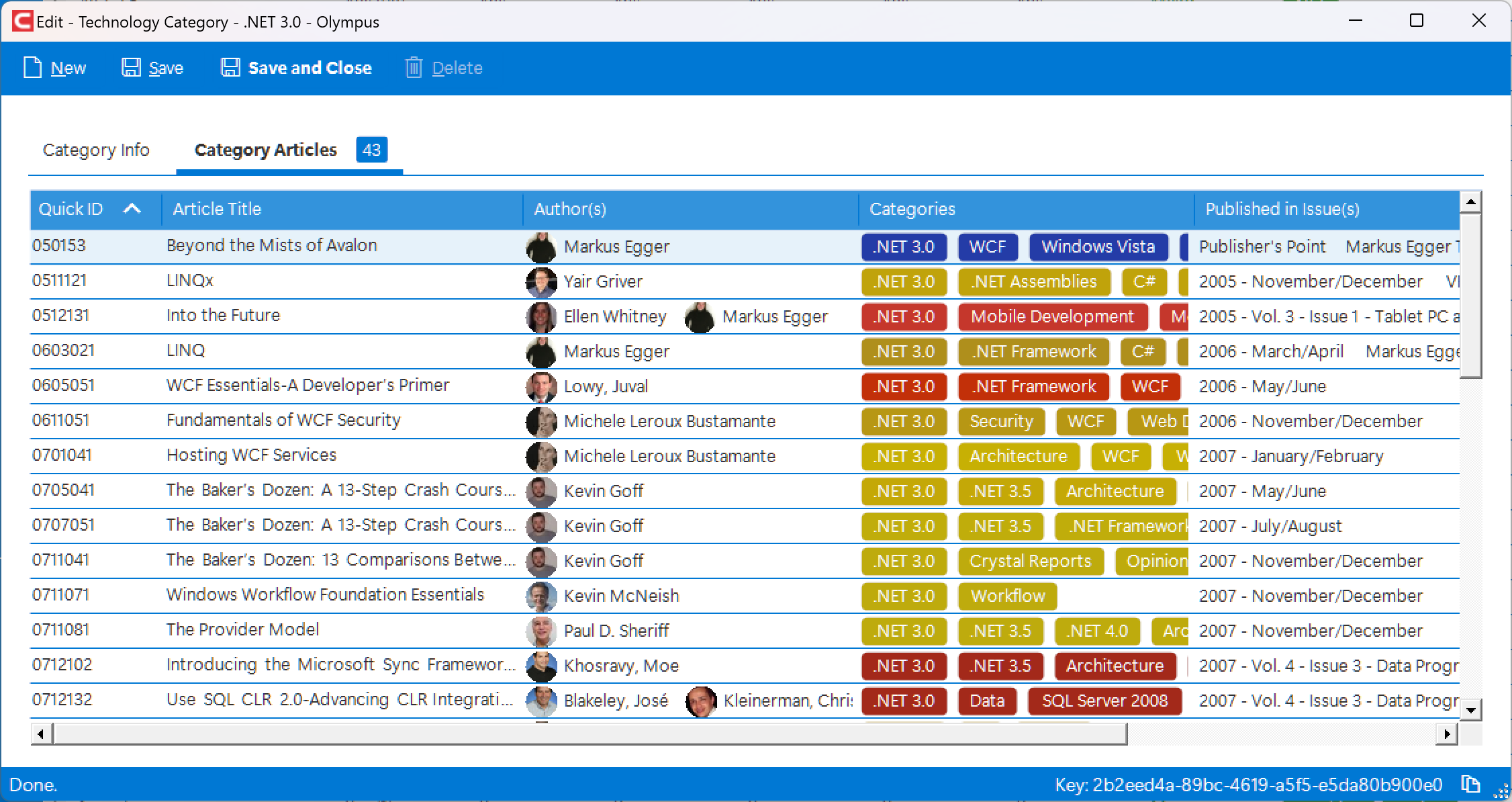Image resolution: width=1512 pixels, height=802 pixels.
Task: Click the window resize grip in corner
Action: (1500, 791)
